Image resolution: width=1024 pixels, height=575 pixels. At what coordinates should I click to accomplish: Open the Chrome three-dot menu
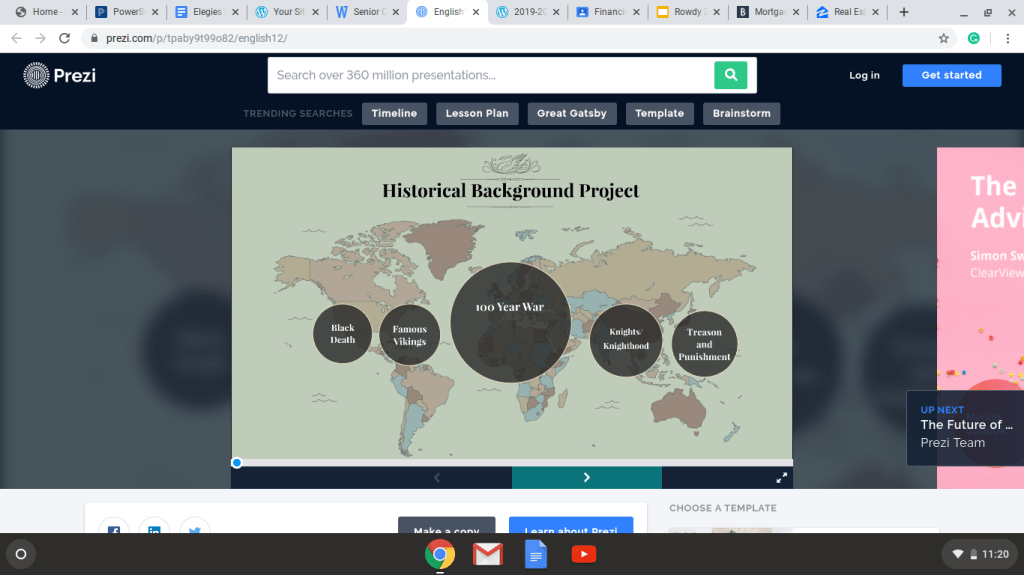coord(1005,38)
